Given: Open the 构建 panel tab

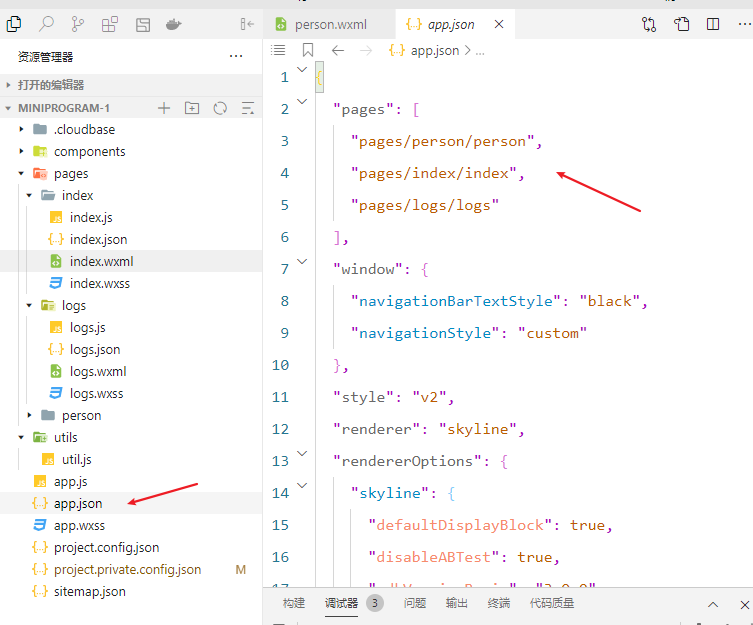Looking at the screenshot, I should [293, 603].
